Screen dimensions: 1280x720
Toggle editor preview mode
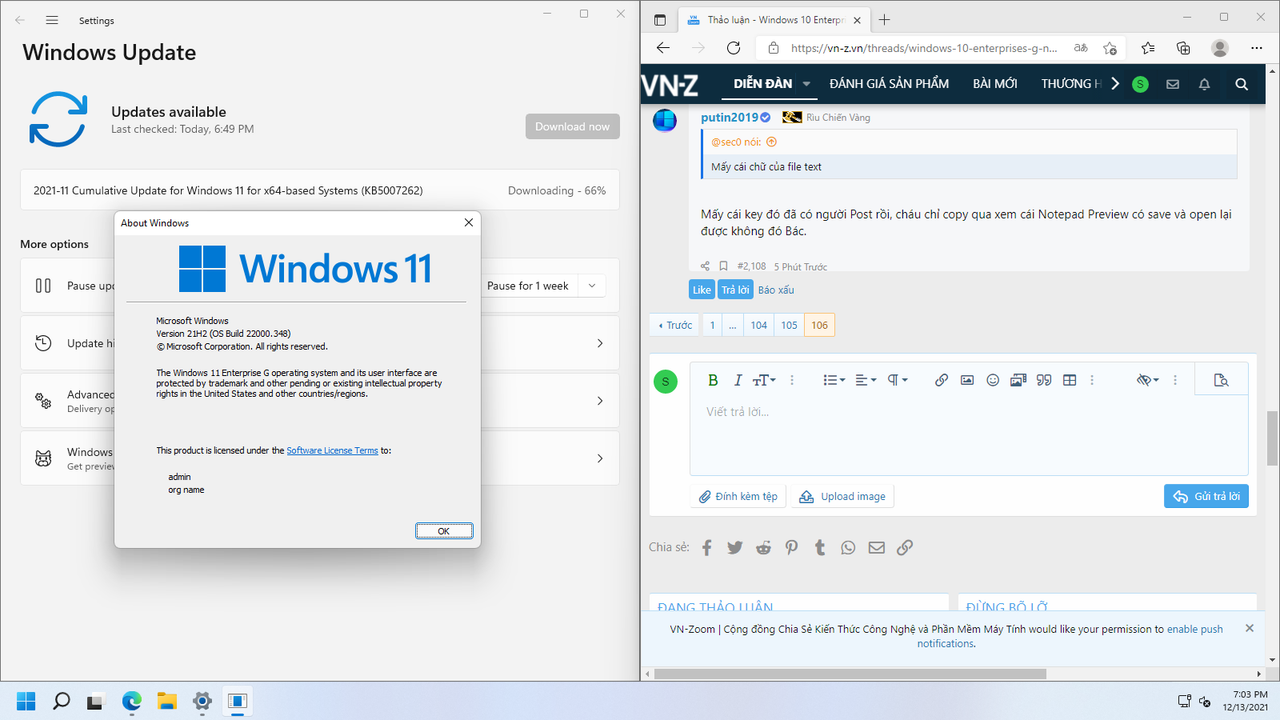[1221, 379]
